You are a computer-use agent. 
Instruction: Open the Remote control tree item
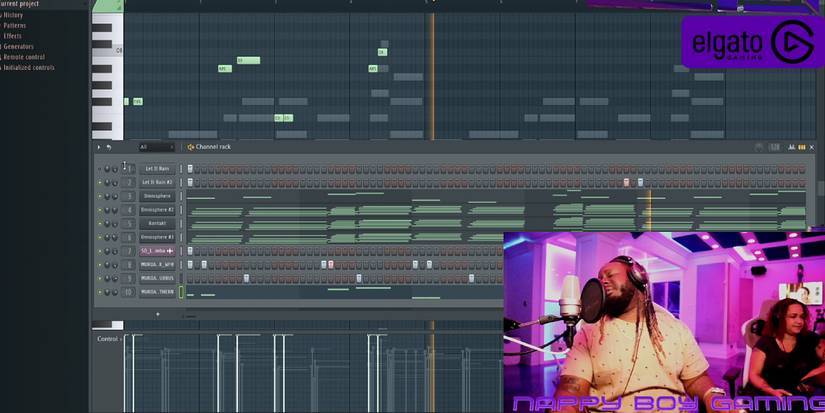(x=23, y=57)
